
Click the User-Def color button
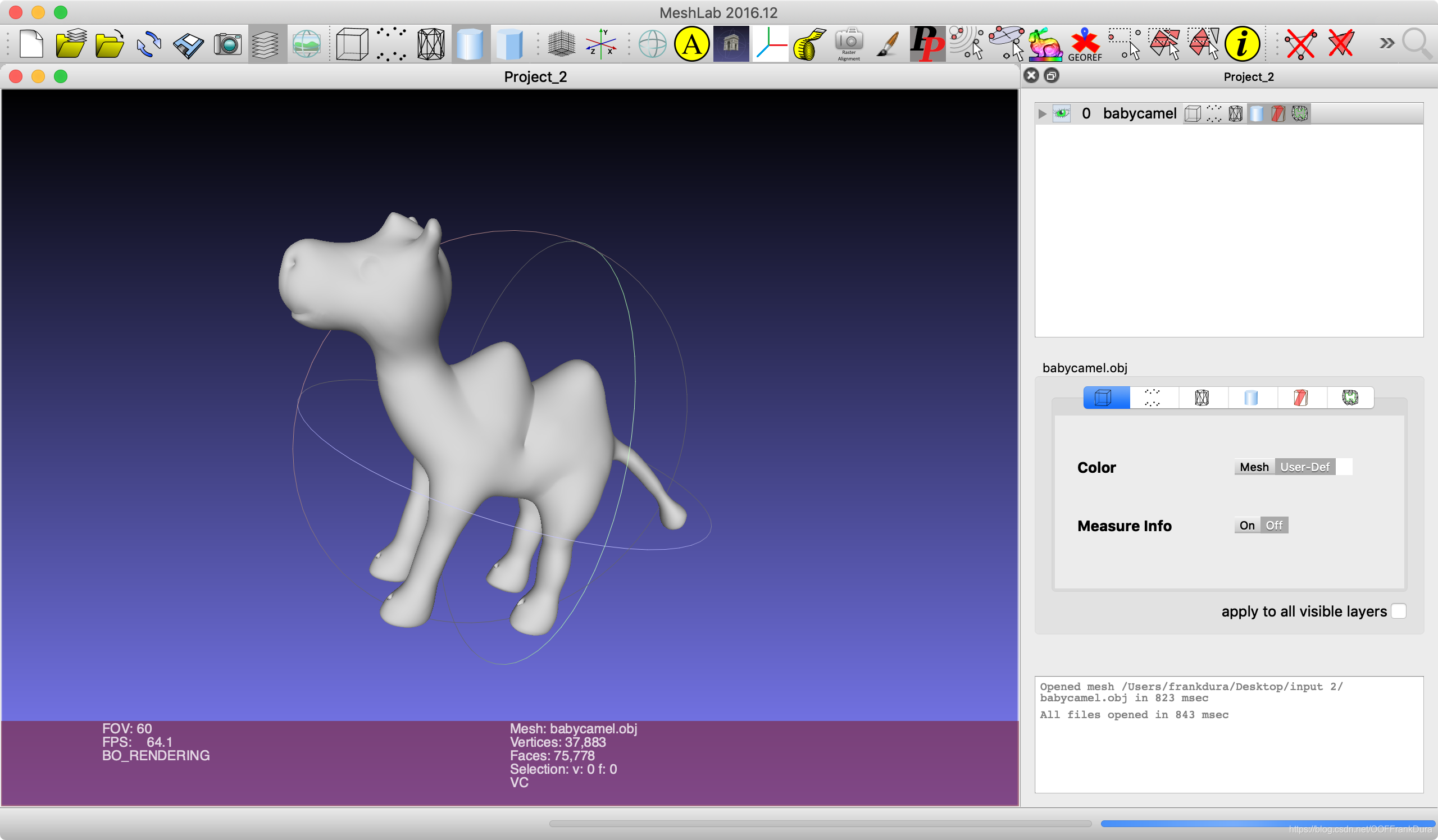(x=1304, y=467)
